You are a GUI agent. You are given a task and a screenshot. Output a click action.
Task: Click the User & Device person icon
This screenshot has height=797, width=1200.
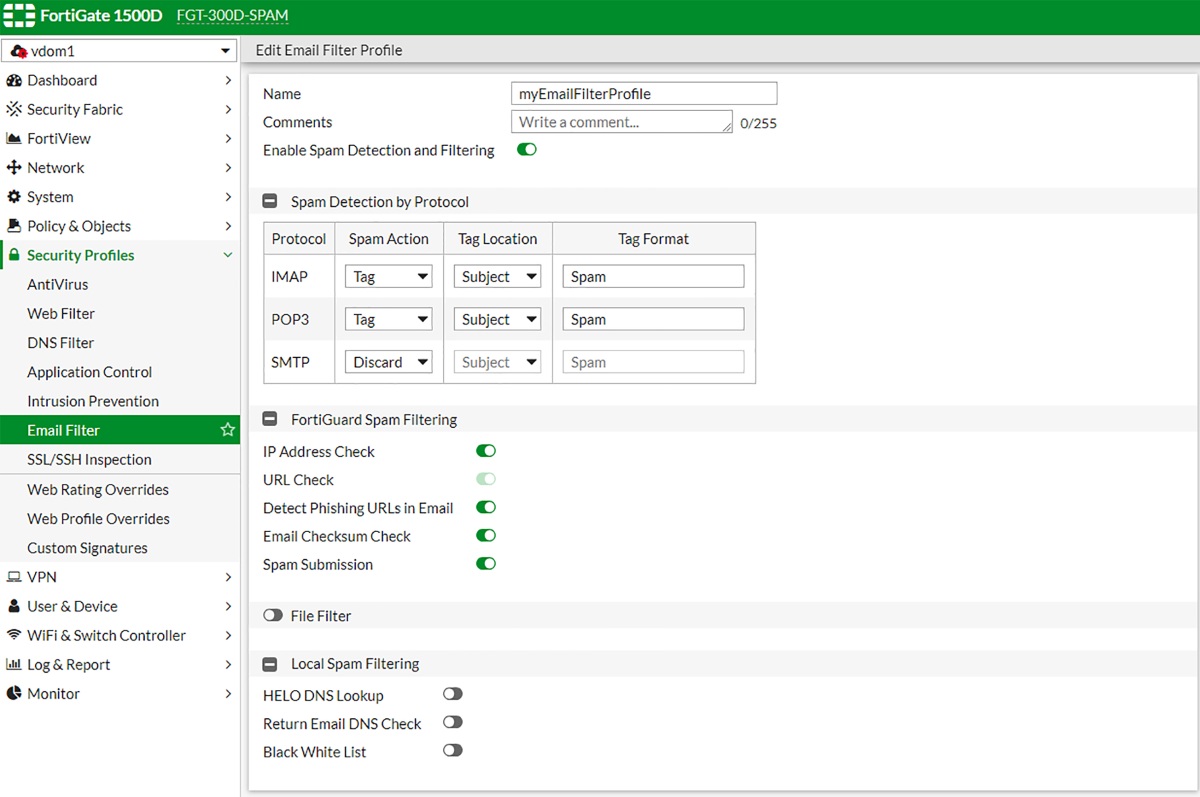[x=14, y=606]
